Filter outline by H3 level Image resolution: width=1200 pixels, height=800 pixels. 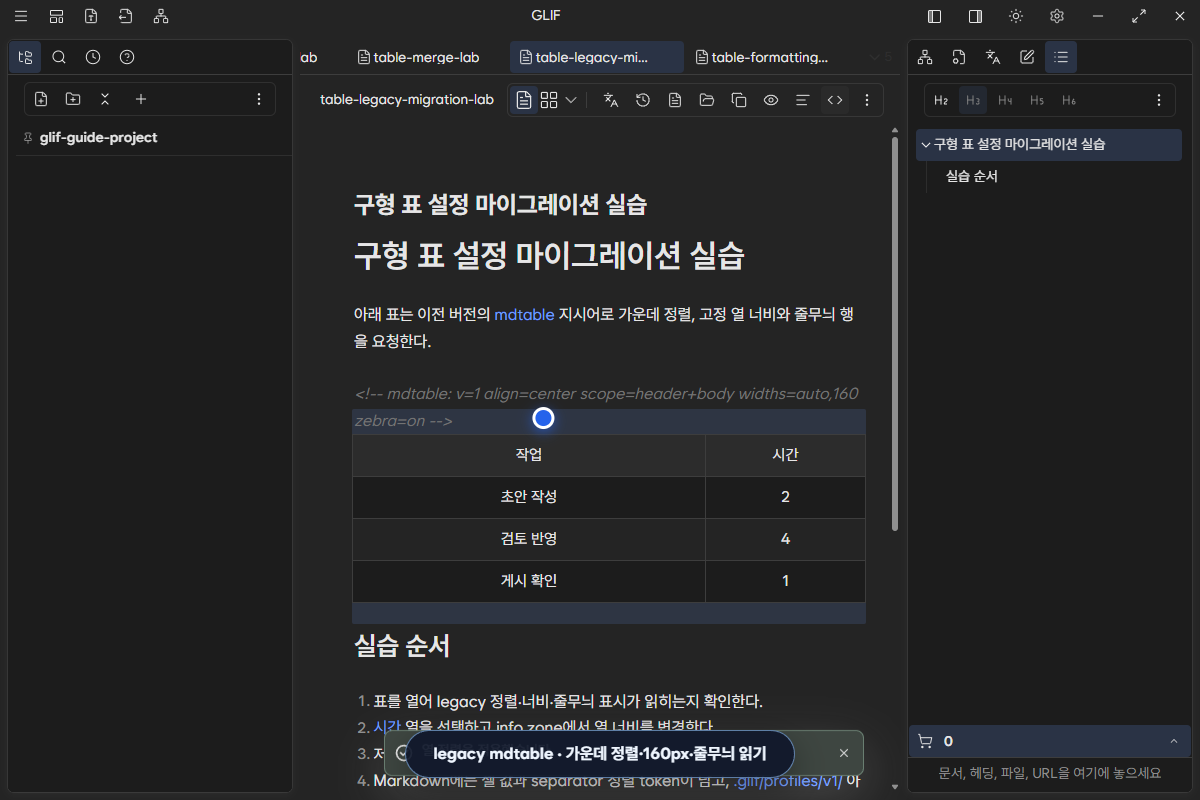pos(973,100)
